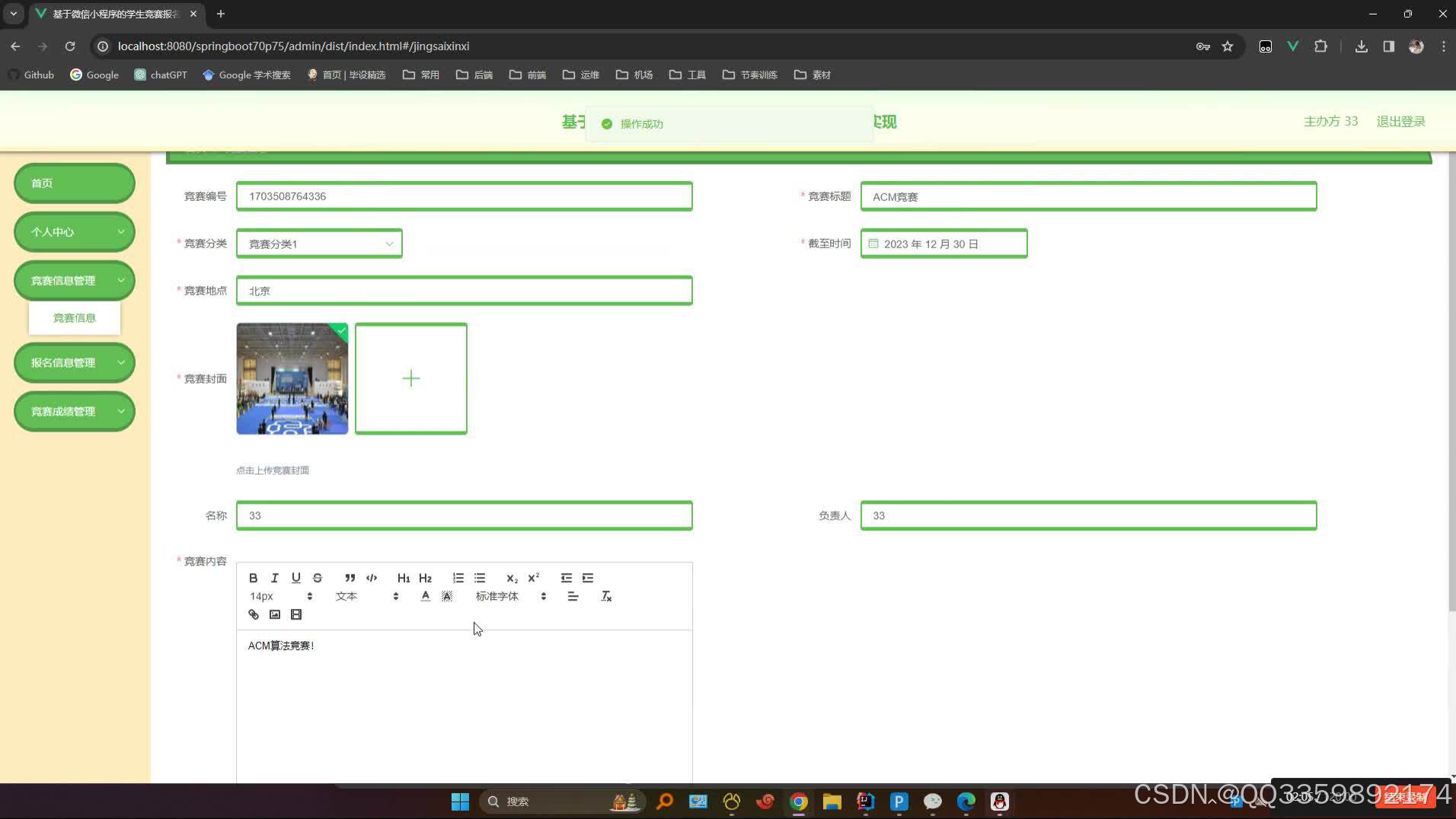Open the text color picker
Image resolution: width=1456 pixels, height=819 pixels.
pyautogui.click(x=425, y=596)
